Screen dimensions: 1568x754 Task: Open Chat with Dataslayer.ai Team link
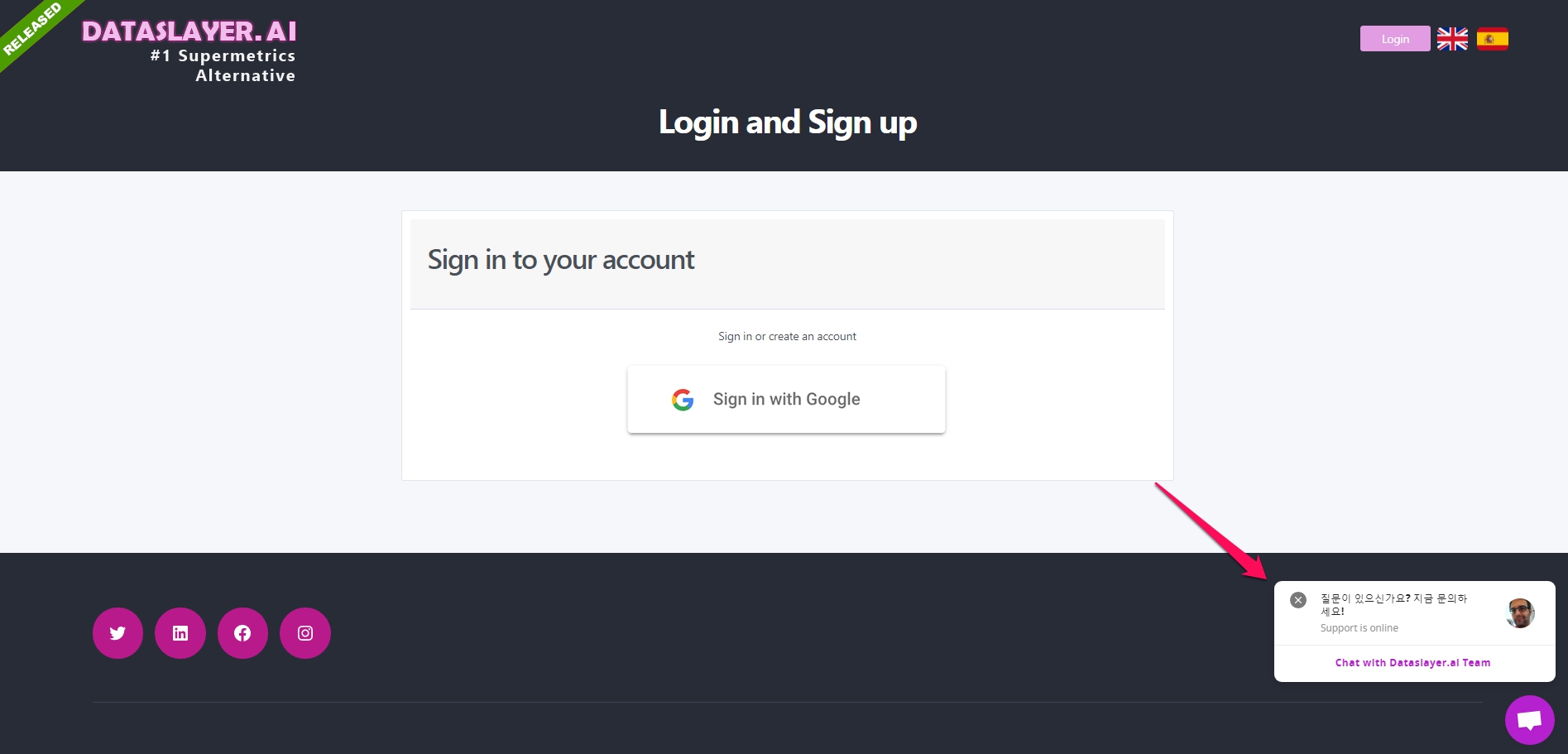[1412, 663]
